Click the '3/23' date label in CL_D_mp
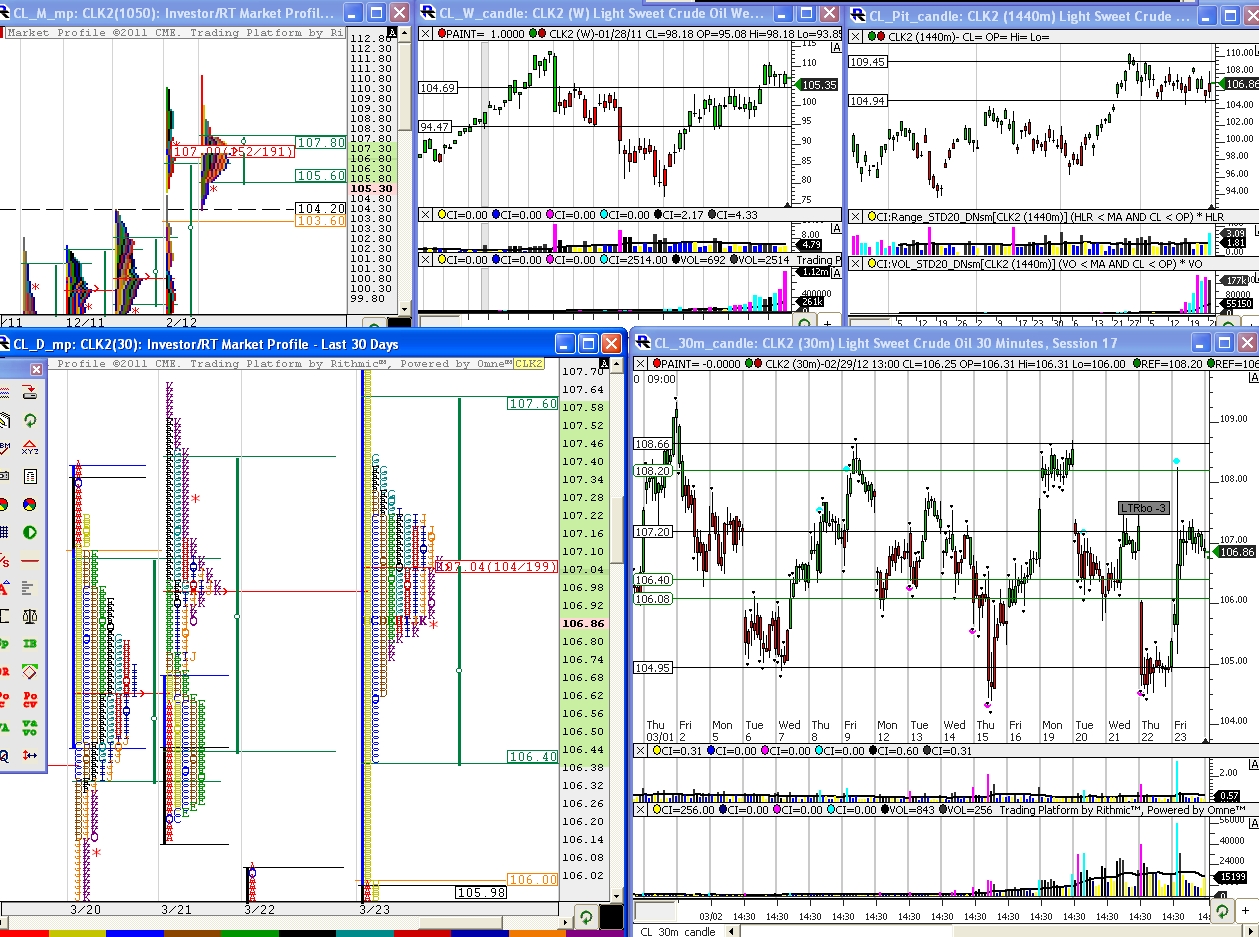 (375, 909)
